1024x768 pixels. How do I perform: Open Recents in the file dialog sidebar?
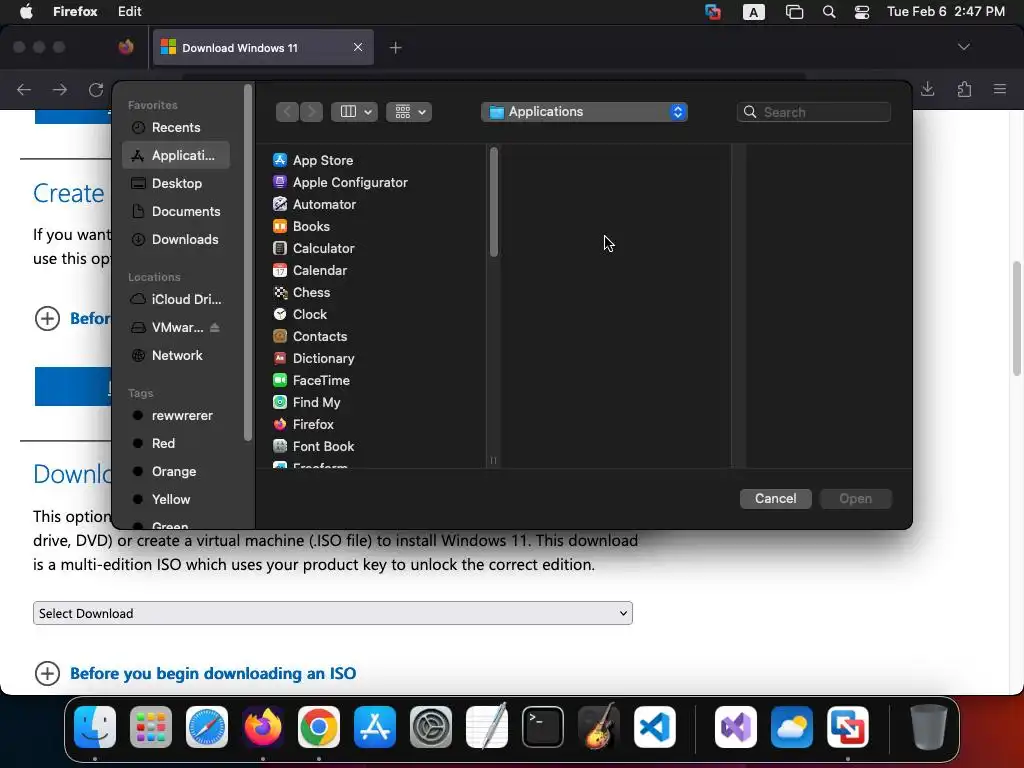tap(175, 127)
